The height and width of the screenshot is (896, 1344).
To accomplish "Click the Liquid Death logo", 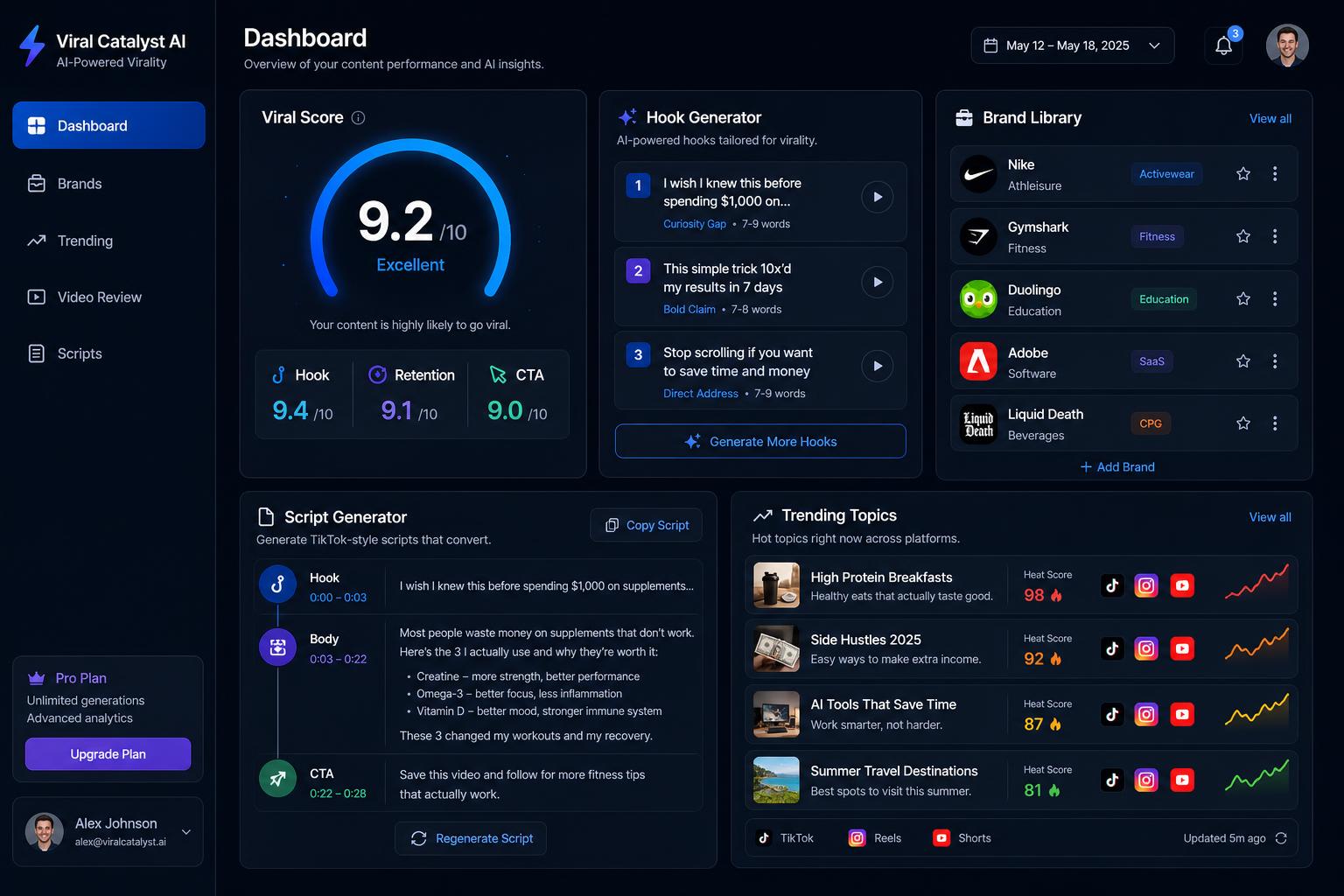I will click(978, 424).
